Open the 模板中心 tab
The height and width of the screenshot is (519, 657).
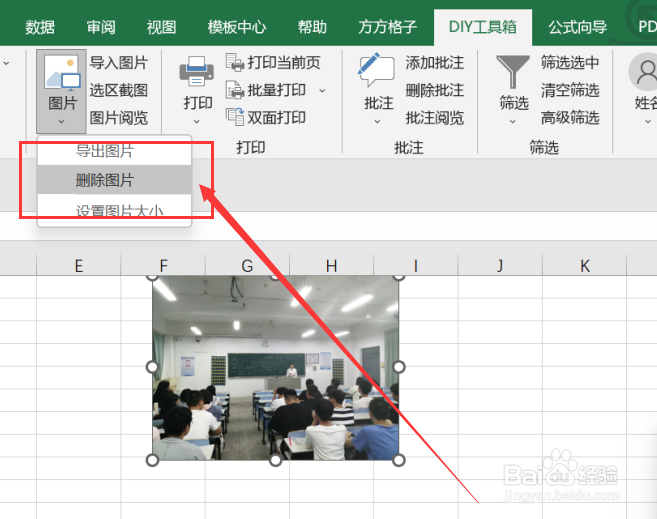[237, 27]
